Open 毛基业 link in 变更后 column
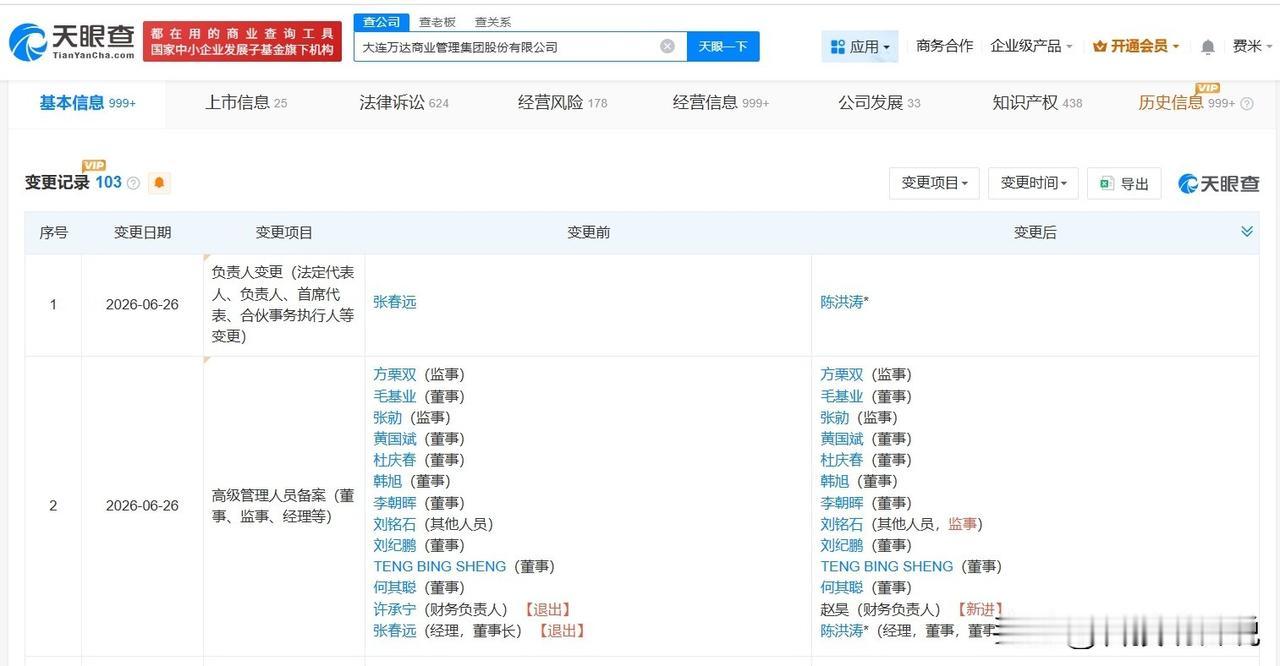 coord(841,396)
